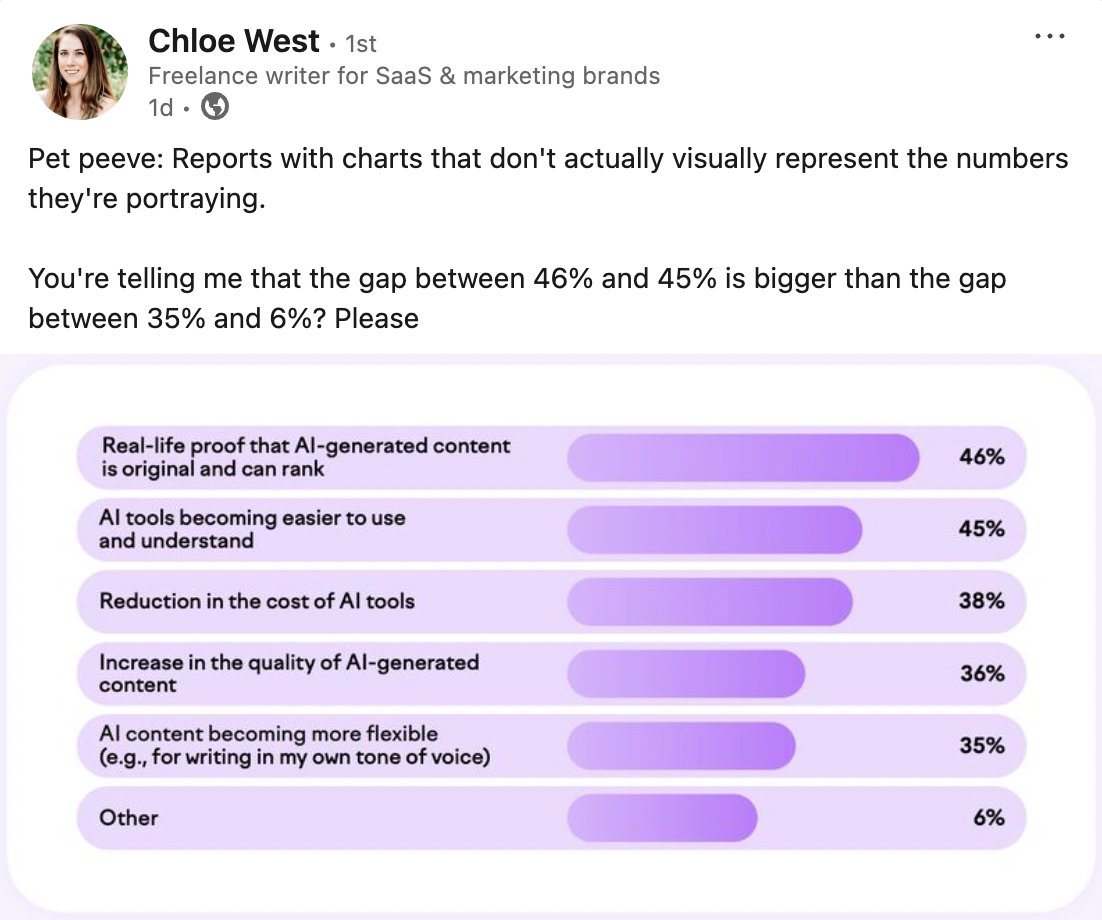1102x920 pixels.
Task: Click the 'Pet peeve' opening paragraph
Action: tap(548, 178)
